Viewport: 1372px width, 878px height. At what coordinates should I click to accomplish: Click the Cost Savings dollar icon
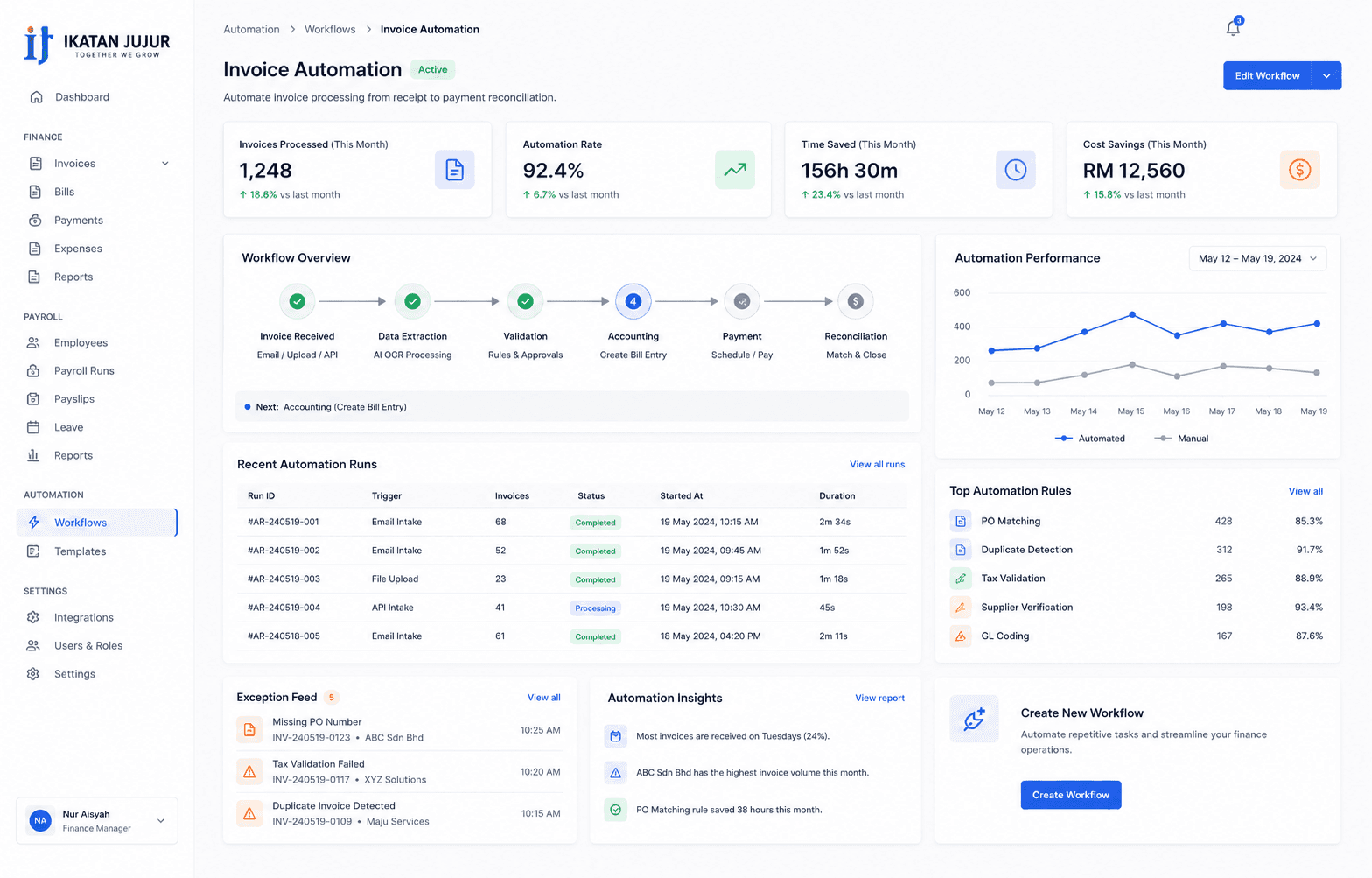click(x=1300, y=170)
